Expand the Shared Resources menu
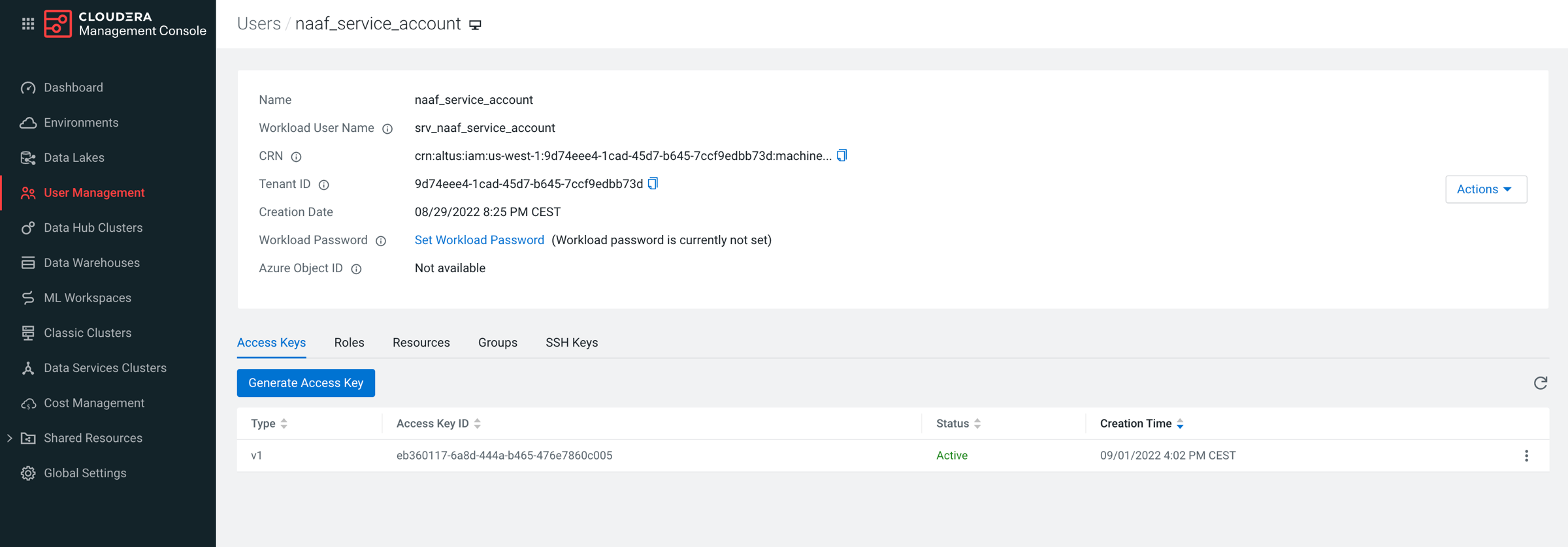Image resolution: width=1568 pixels, height=547 pixels. click(9, 438)
